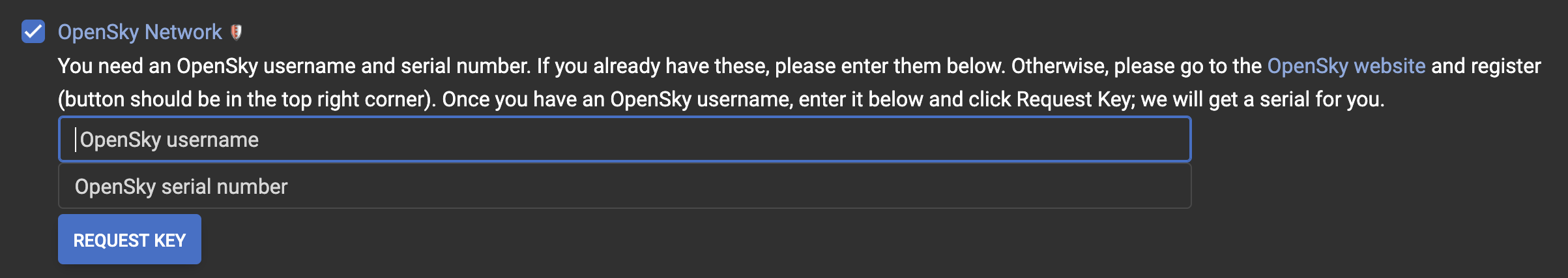Uncheck the OpenSky Network checkbox

click(33, 31)
